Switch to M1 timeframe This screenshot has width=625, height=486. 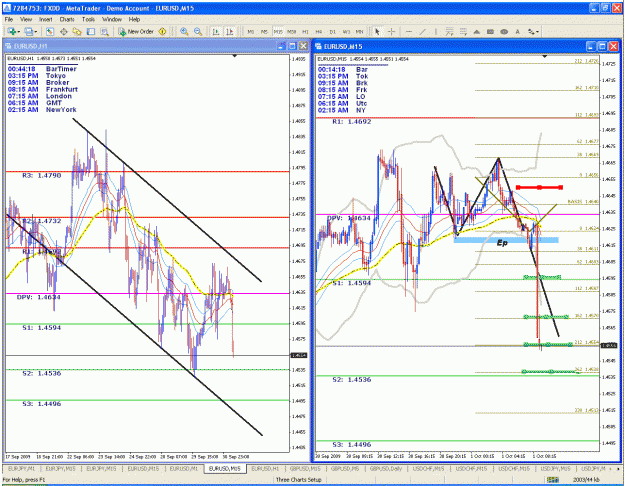(251, 31)
